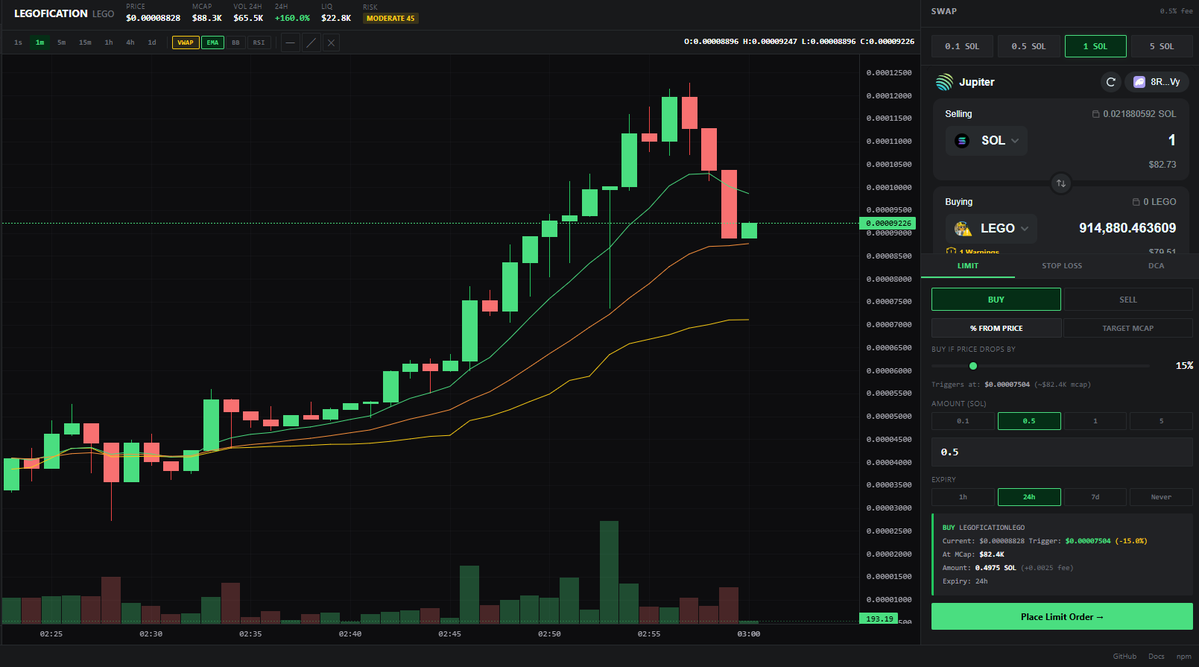1199x667 pixels.
Task: Click the current price label 0.00009226
Action: 887,223
